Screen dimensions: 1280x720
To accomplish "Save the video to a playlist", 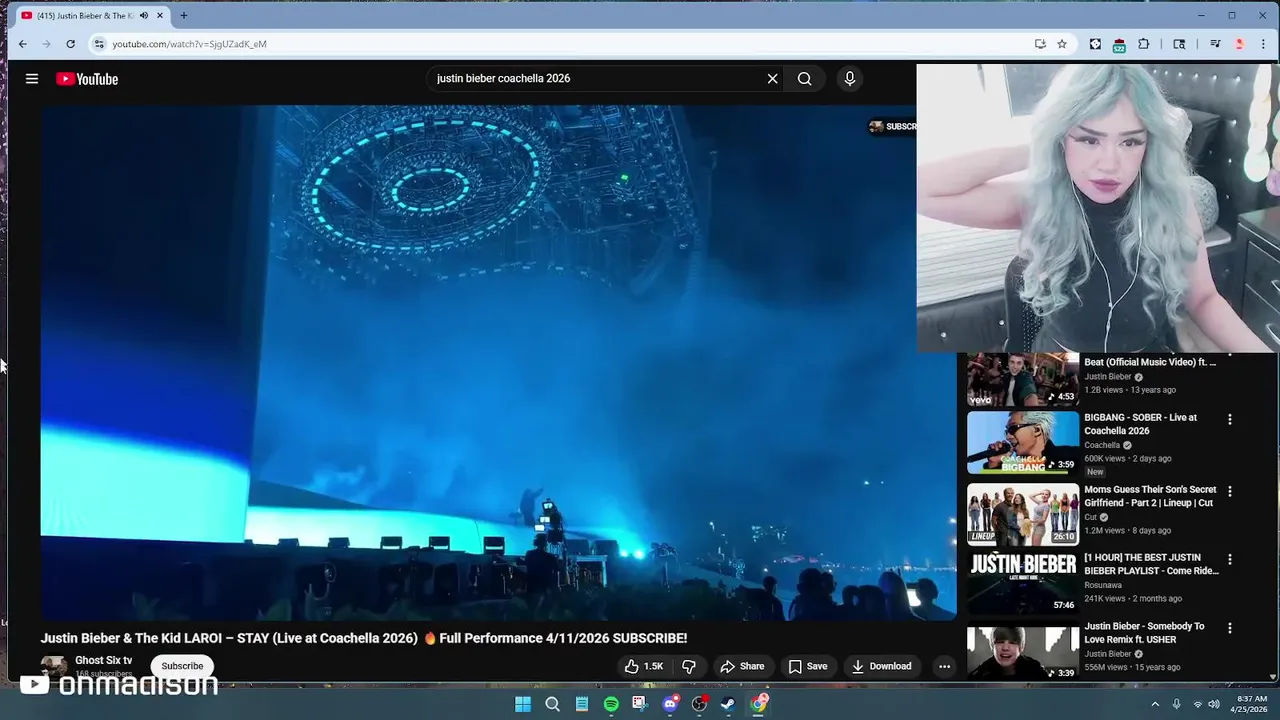I will click(x=808, y=666).
